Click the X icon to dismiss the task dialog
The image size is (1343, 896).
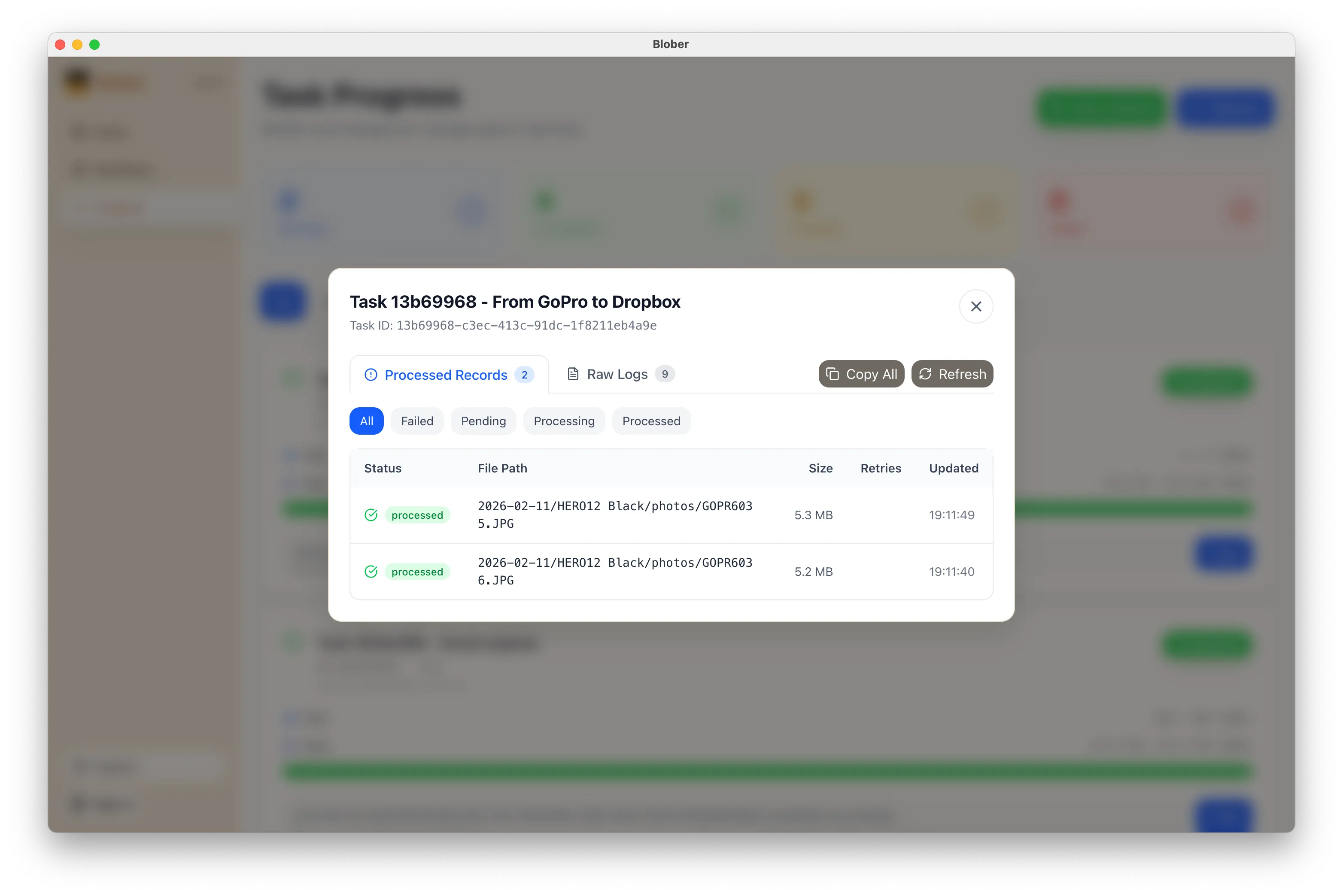click(x=976, y=306)
